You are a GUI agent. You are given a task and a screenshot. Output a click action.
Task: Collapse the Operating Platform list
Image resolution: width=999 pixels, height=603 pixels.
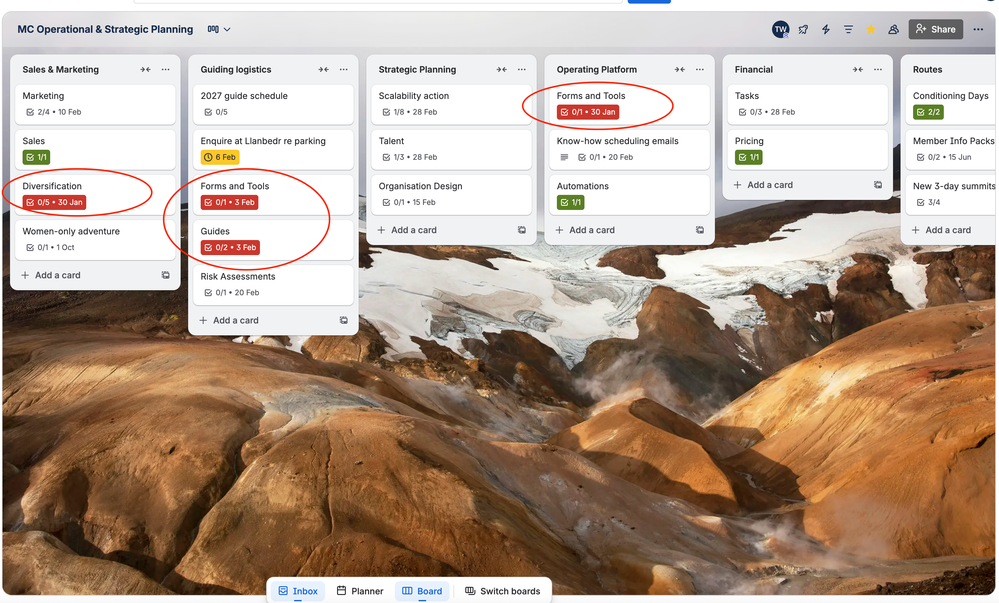point(680,69)
